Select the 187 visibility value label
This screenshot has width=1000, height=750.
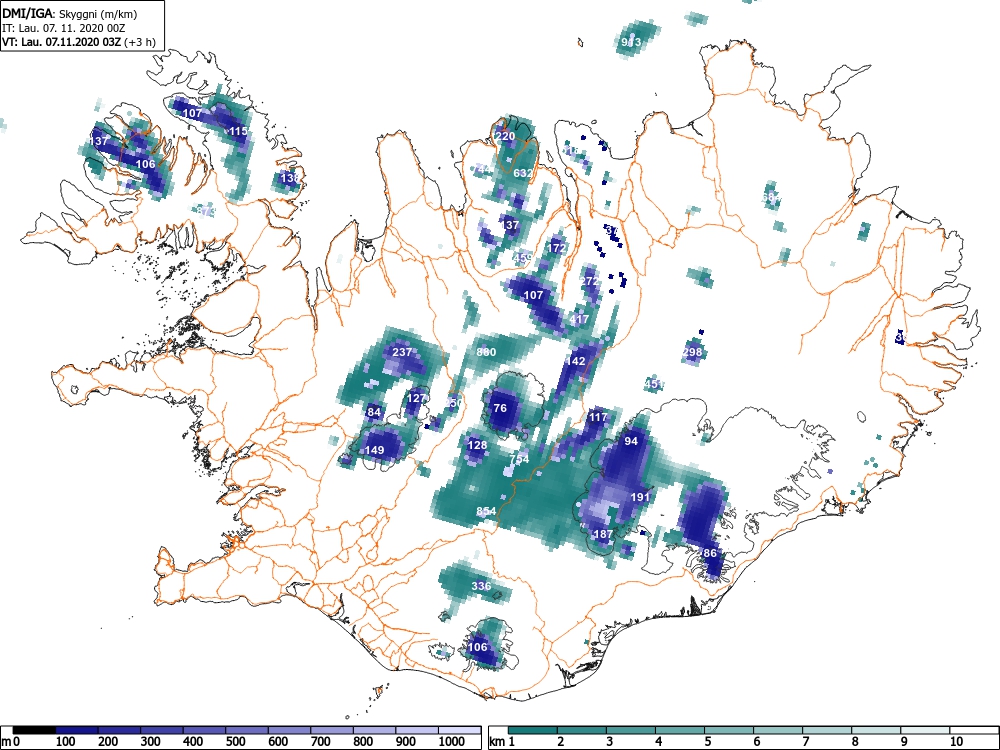603,534
